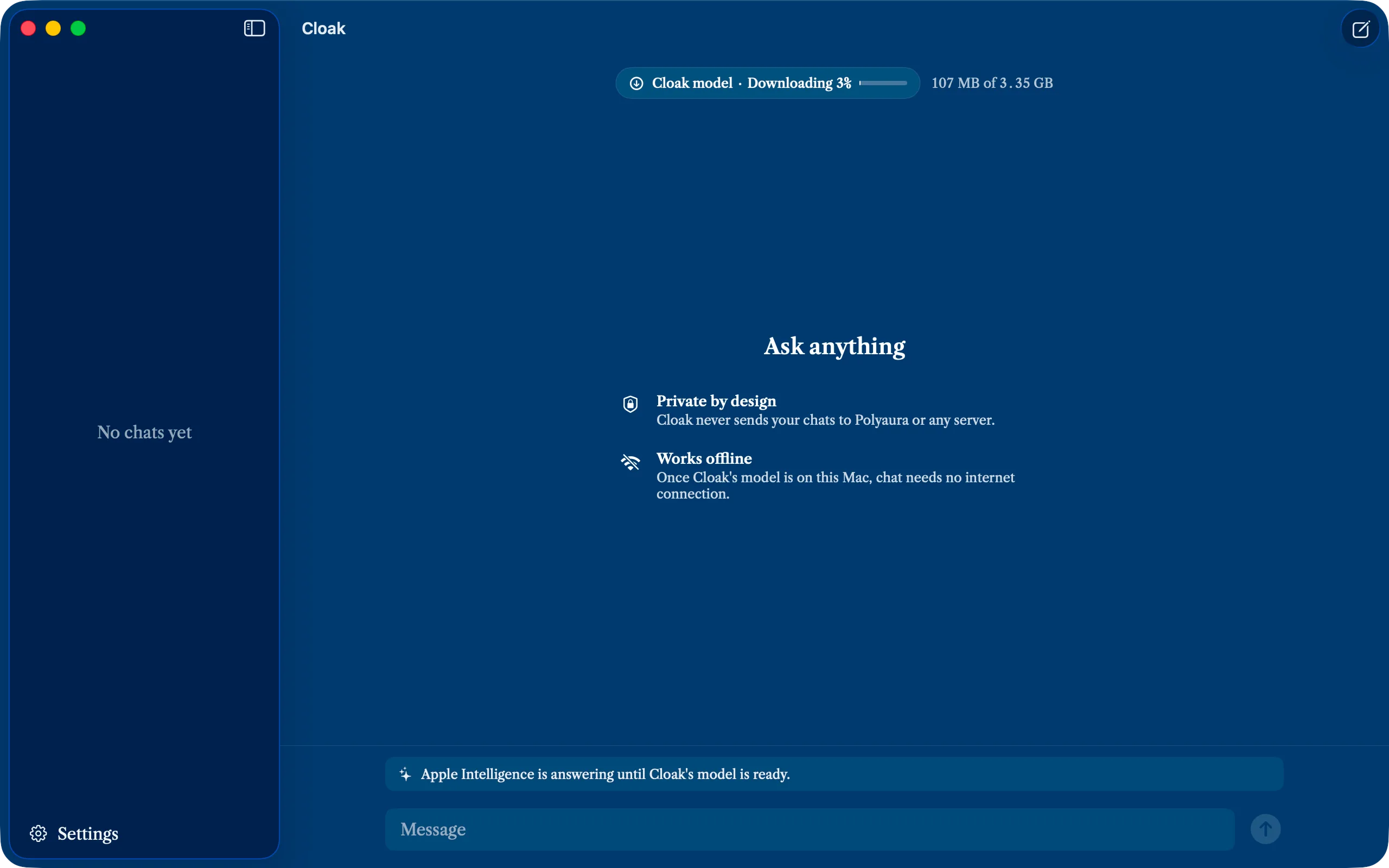This screenshot has height=868, width=1389.
Task: Click the Settings label in sidebar
Action: pos(88,833)
